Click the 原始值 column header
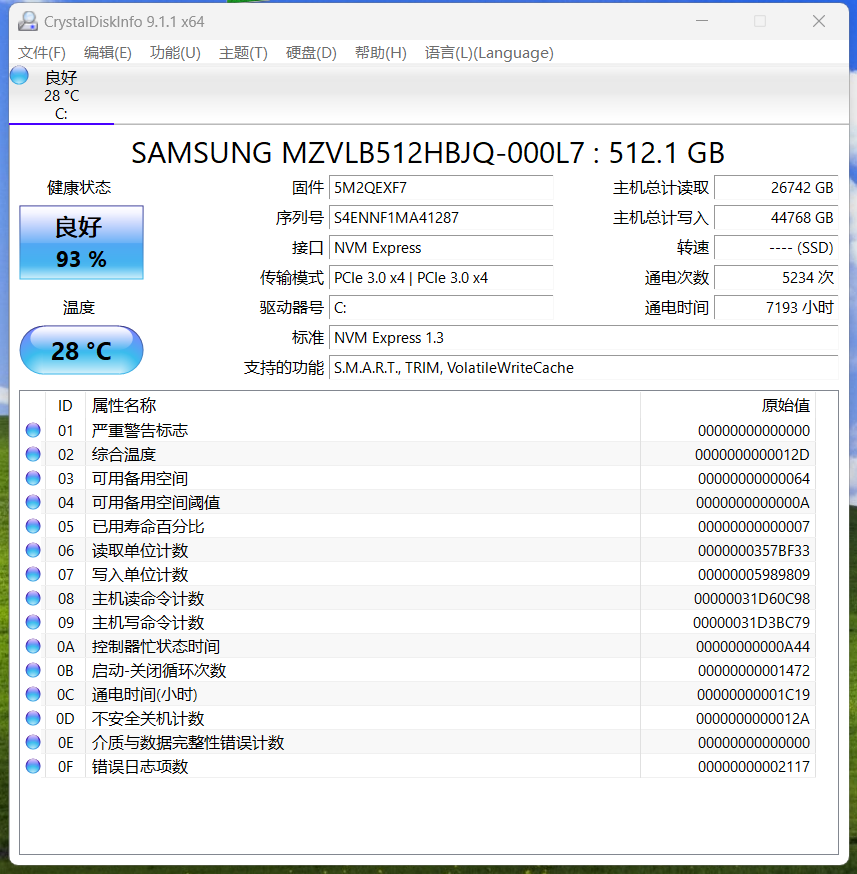857x874 pixels. (785, 405)
